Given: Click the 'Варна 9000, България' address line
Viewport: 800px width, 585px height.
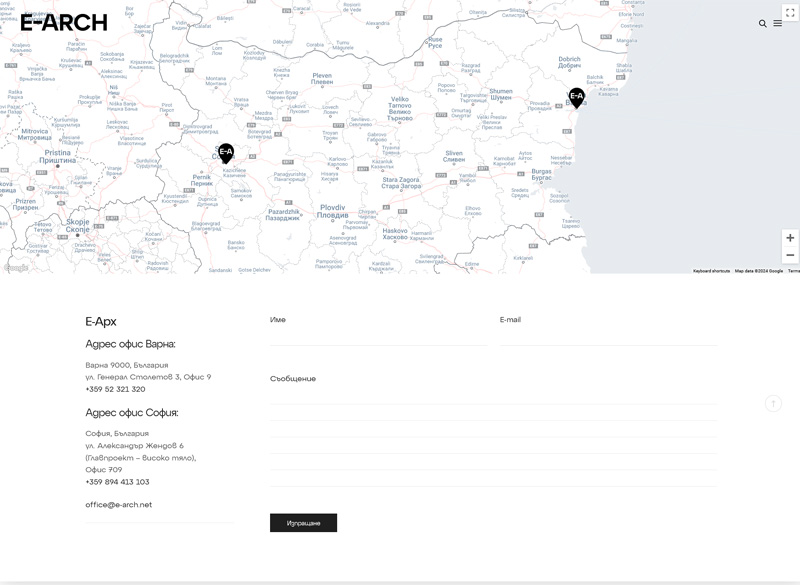Looking at the screenshot, I should pyautogui.click(x=127, y=365).
